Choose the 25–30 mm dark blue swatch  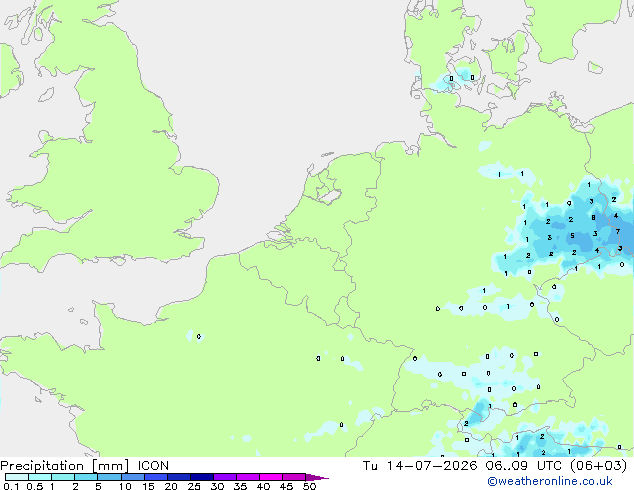point(201,477)
